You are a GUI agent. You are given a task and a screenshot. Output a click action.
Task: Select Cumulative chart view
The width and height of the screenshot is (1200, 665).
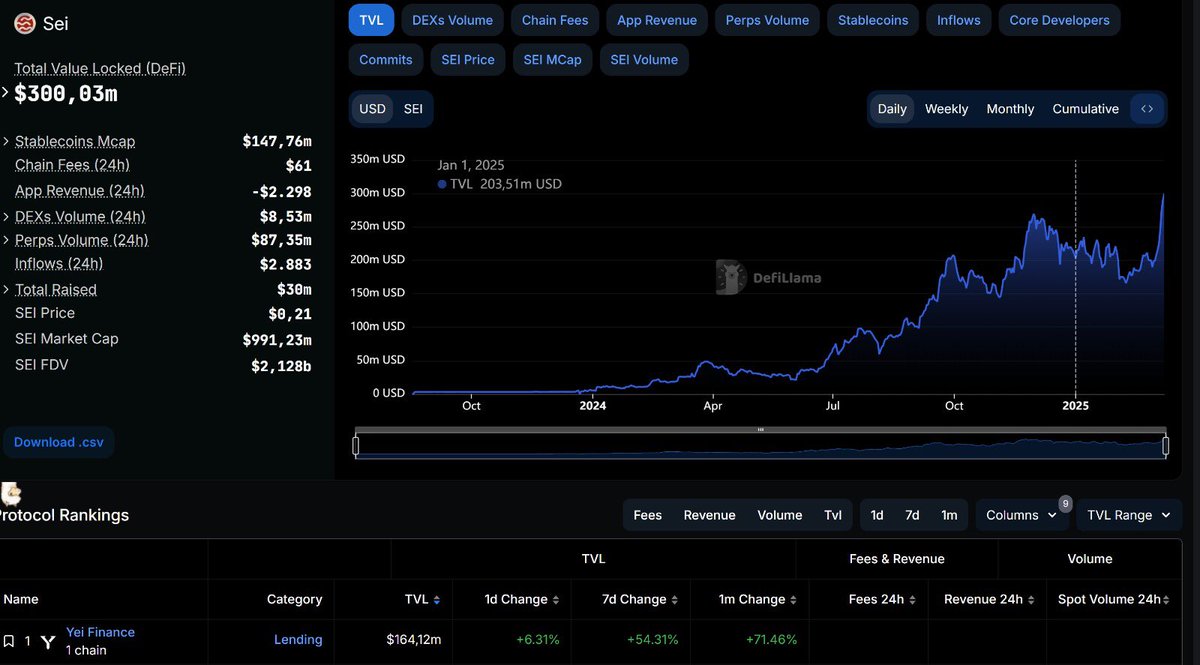(x=1085, y=109)
